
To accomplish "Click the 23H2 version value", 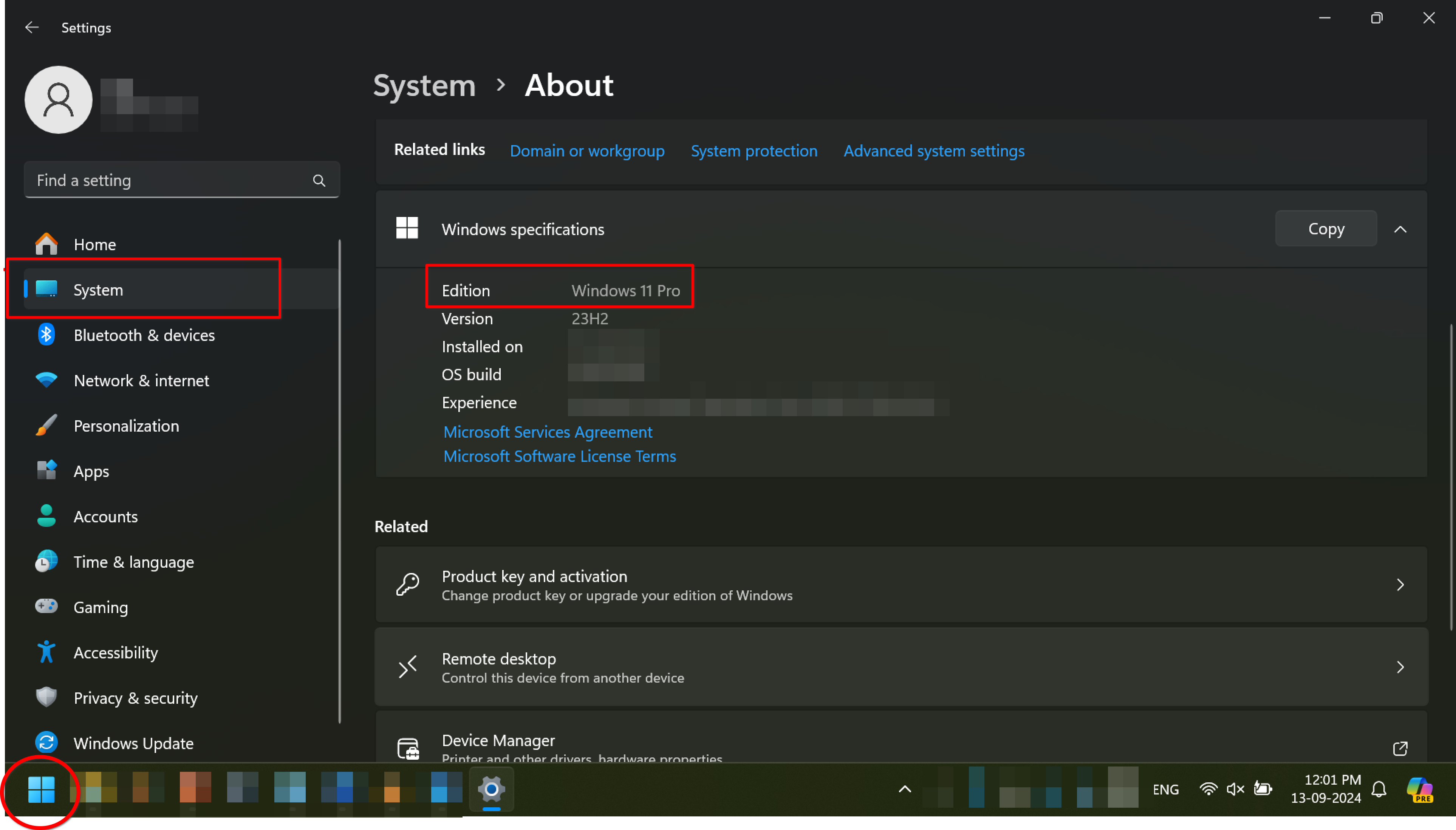I will click(590, 319).
